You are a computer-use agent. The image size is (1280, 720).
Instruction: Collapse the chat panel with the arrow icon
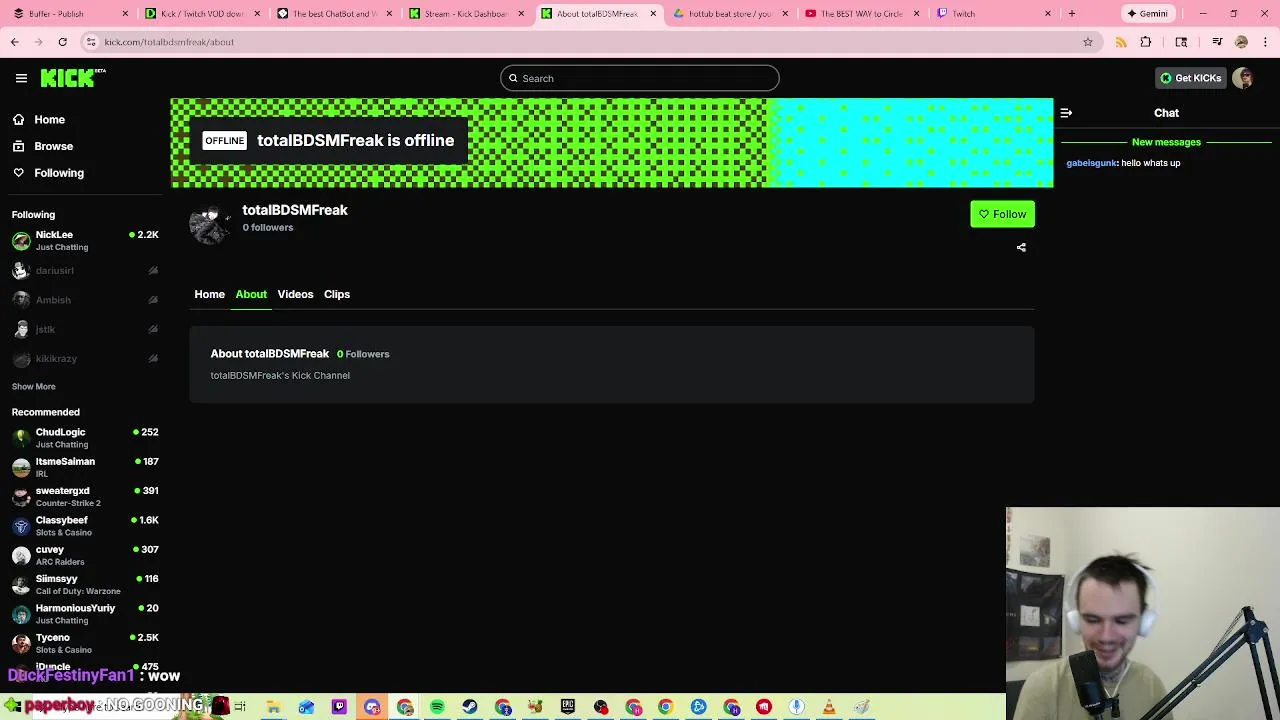(x=1066, y=113)
